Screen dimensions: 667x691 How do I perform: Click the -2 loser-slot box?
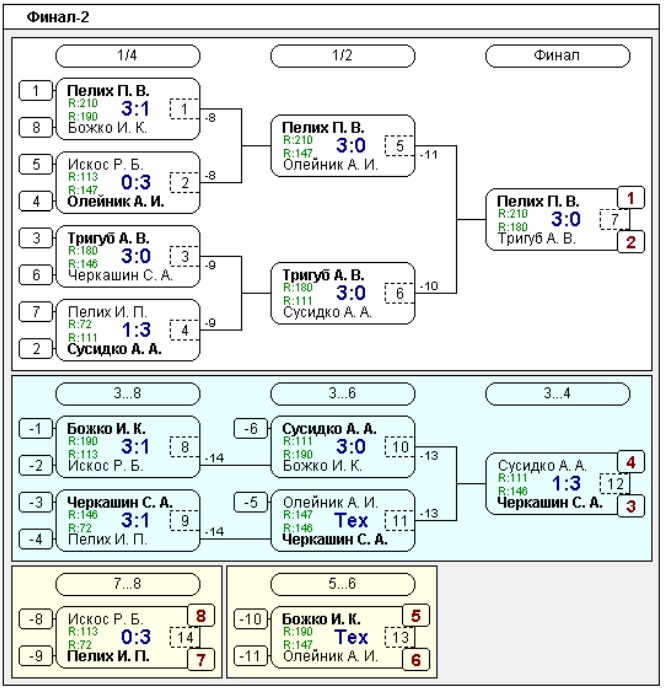36,465
